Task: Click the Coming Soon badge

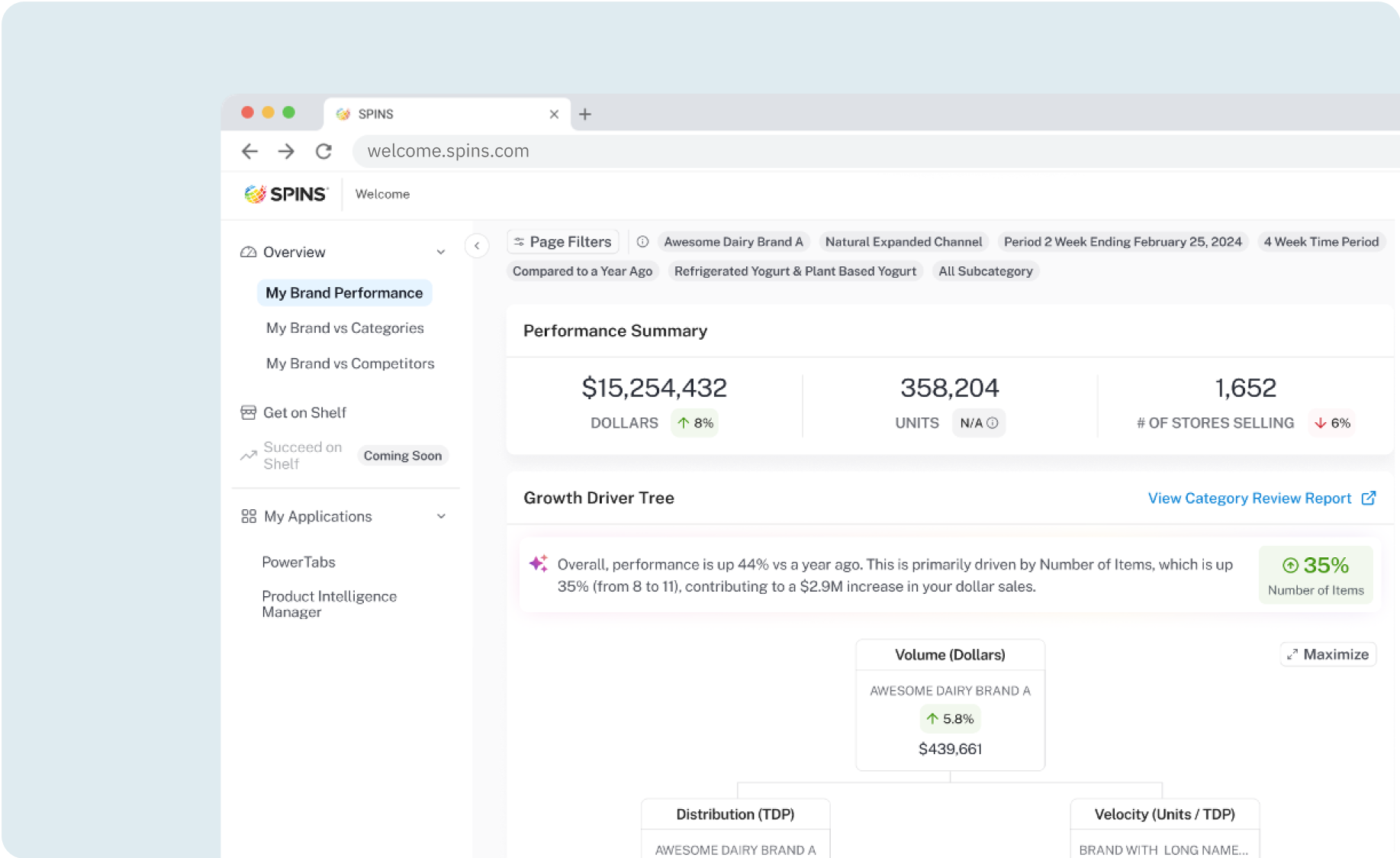Action: [403, 456]
